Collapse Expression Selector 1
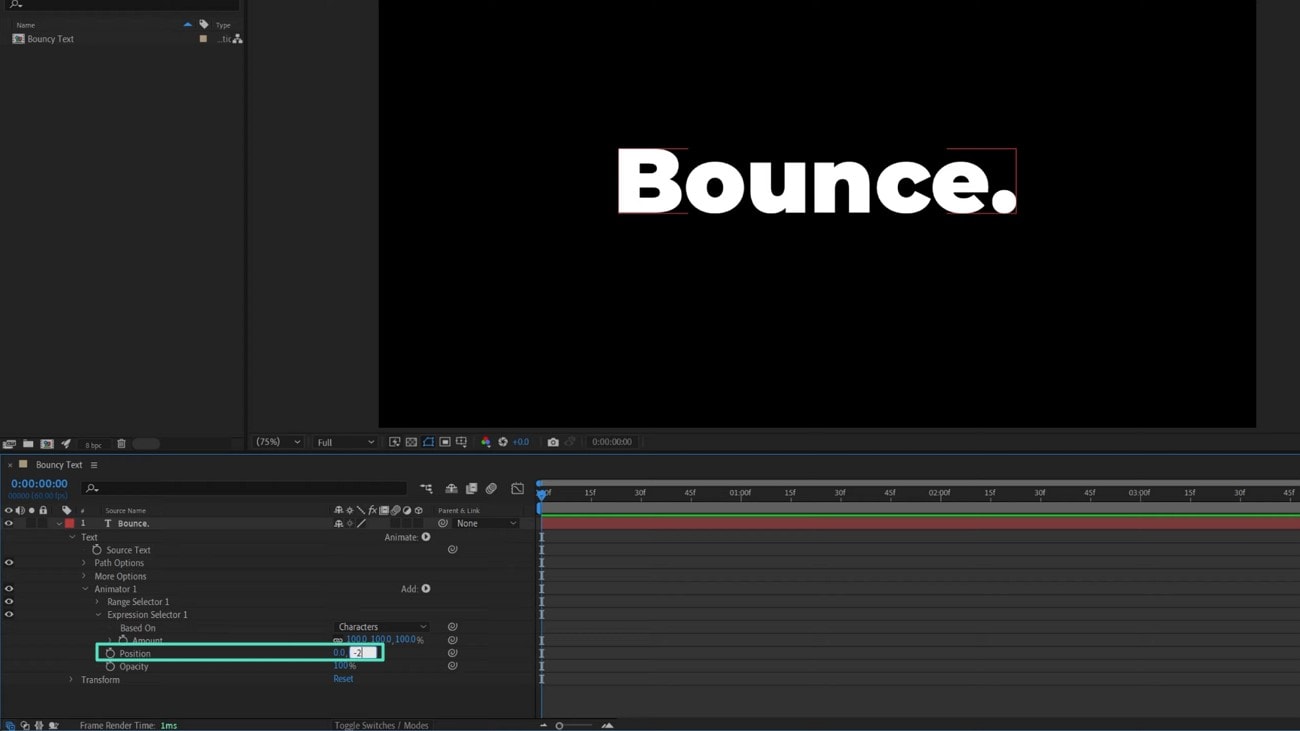1300x731 pixels. tap(98, 615)
